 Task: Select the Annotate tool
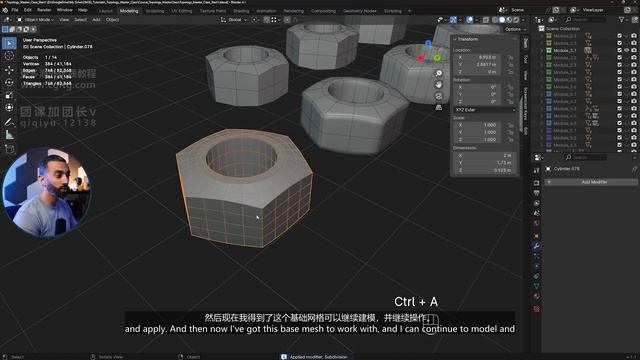click(x=9, y=122)
